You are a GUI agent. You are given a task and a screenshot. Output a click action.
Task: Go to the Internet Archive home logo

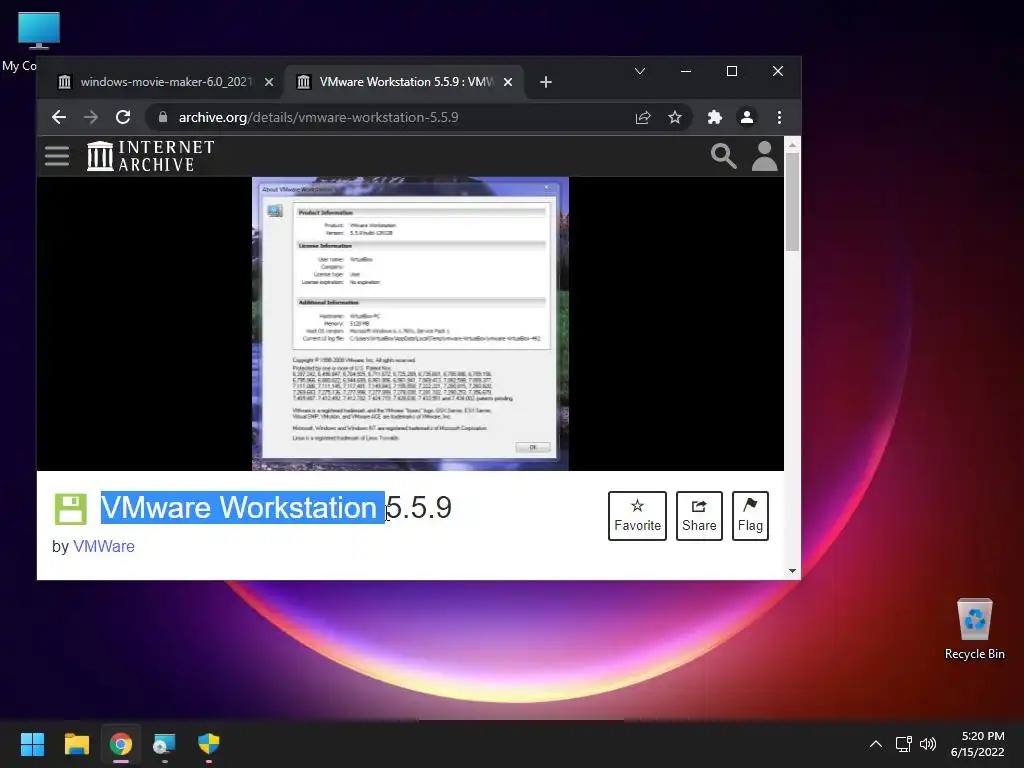click(150, 156)
